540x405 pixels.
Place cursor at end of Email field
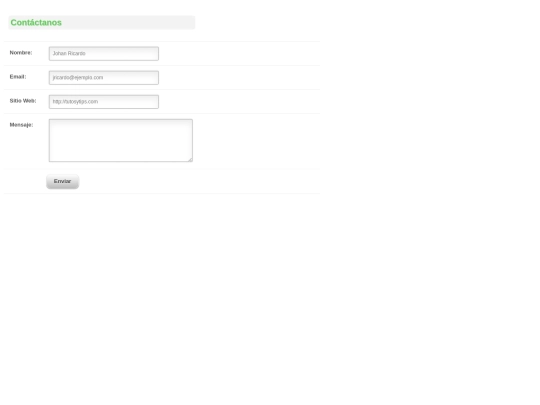pos(152,78)
